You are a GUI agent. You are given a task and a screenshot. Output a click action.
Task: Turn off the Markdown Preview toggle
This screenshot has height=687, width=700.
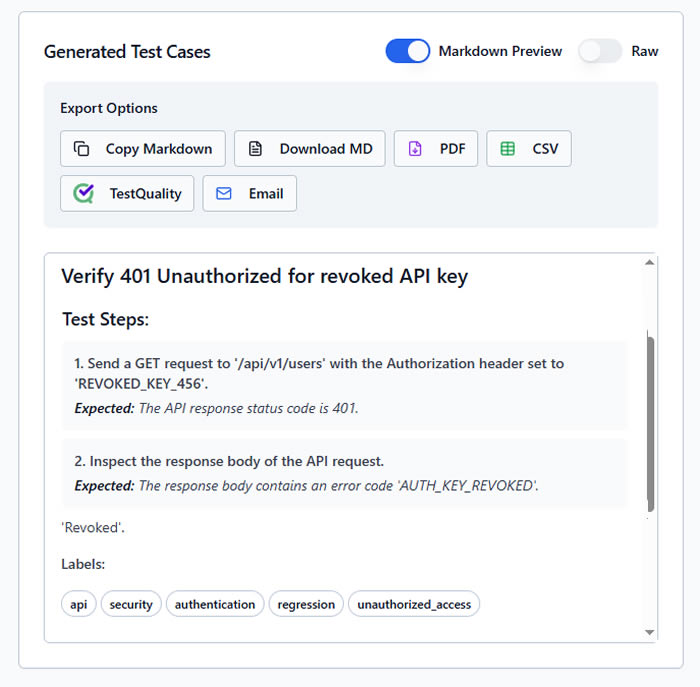click(x=408, y=51)
